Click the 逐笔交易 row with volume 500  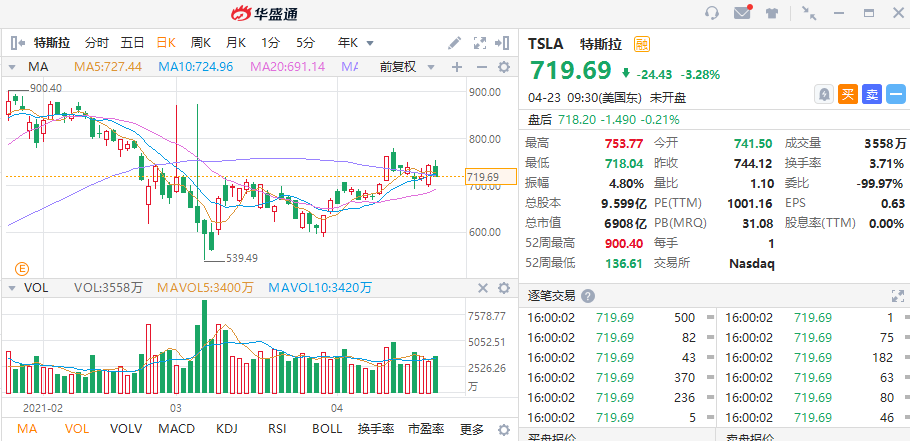pos(616,317)
